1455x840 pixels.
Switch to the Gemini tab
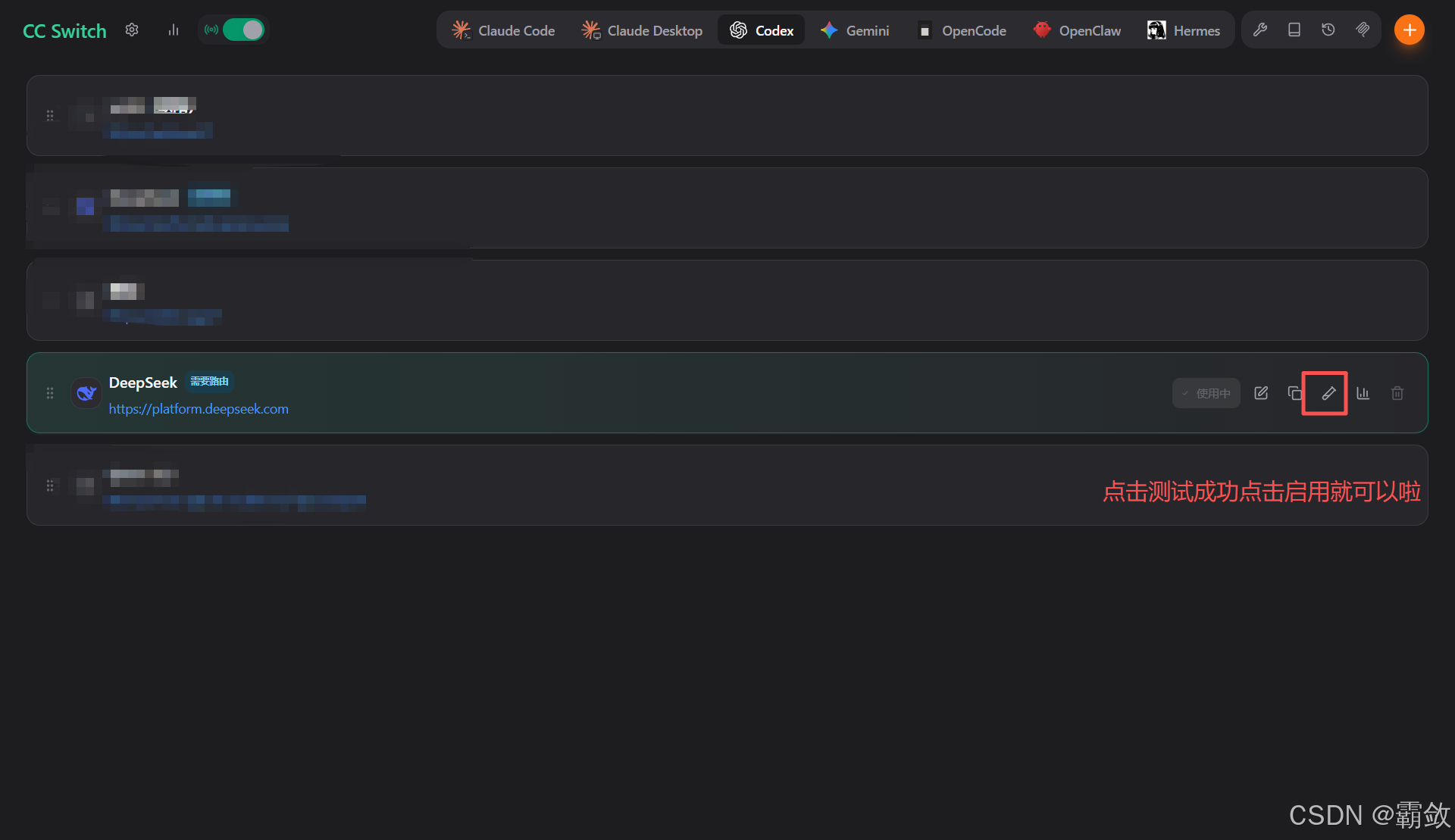pyautogui.click(x=855, y=30)
